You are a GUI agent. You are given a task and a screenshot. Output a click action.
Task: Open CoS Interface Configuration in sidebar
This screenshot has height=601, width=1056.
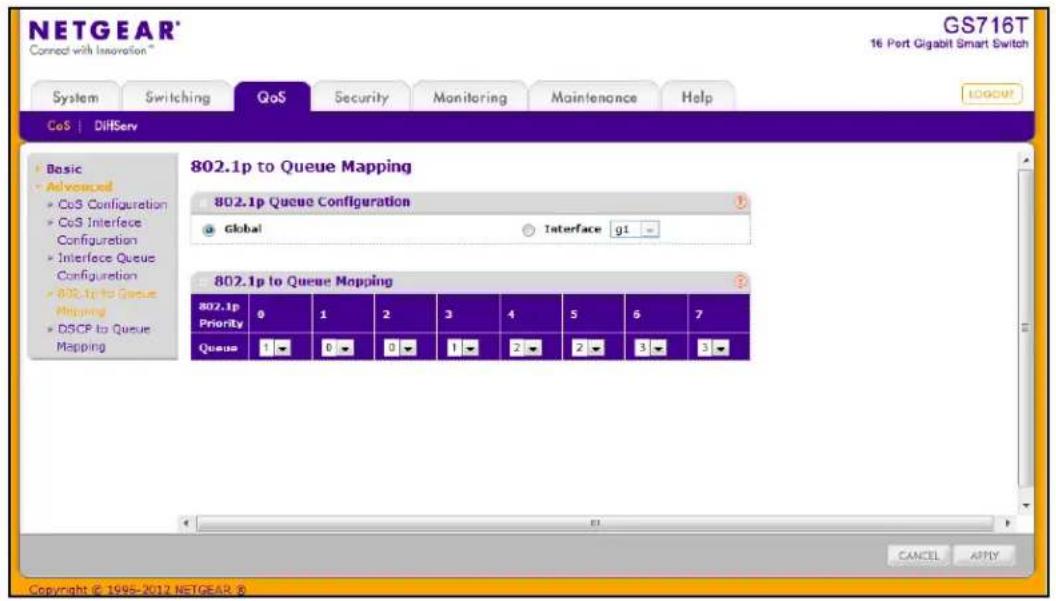point(100,231)
